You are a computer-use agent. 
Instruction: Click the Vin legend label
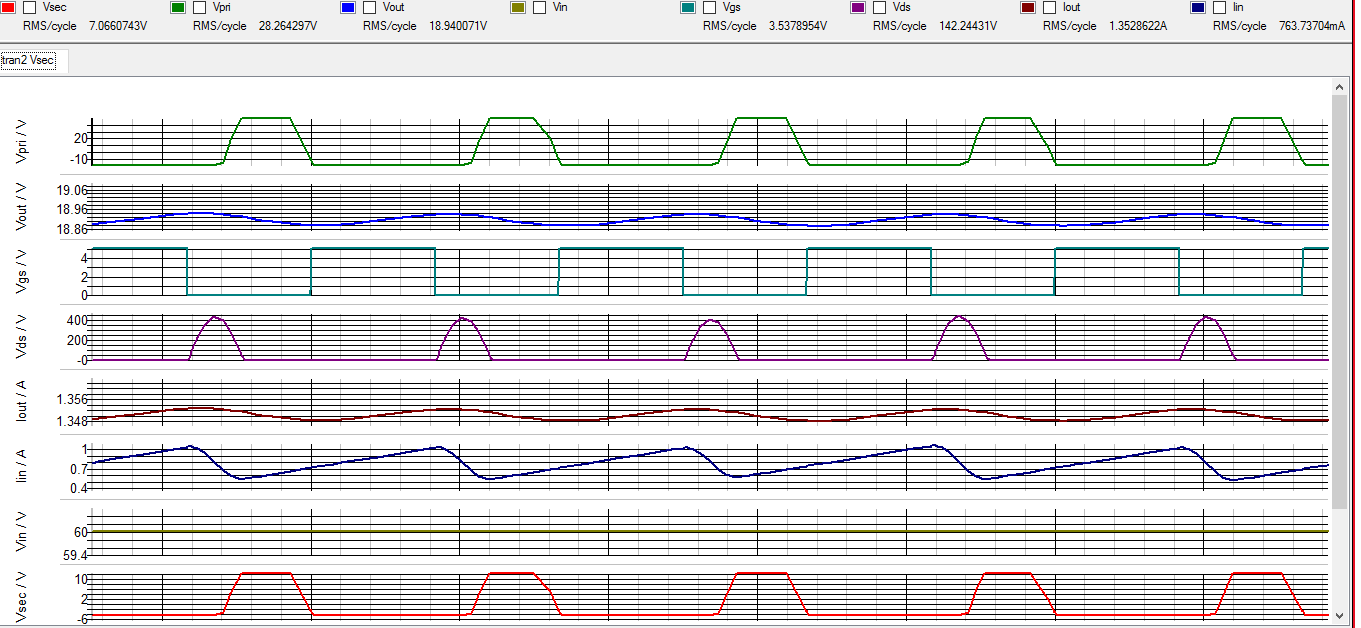pos(560,7)
